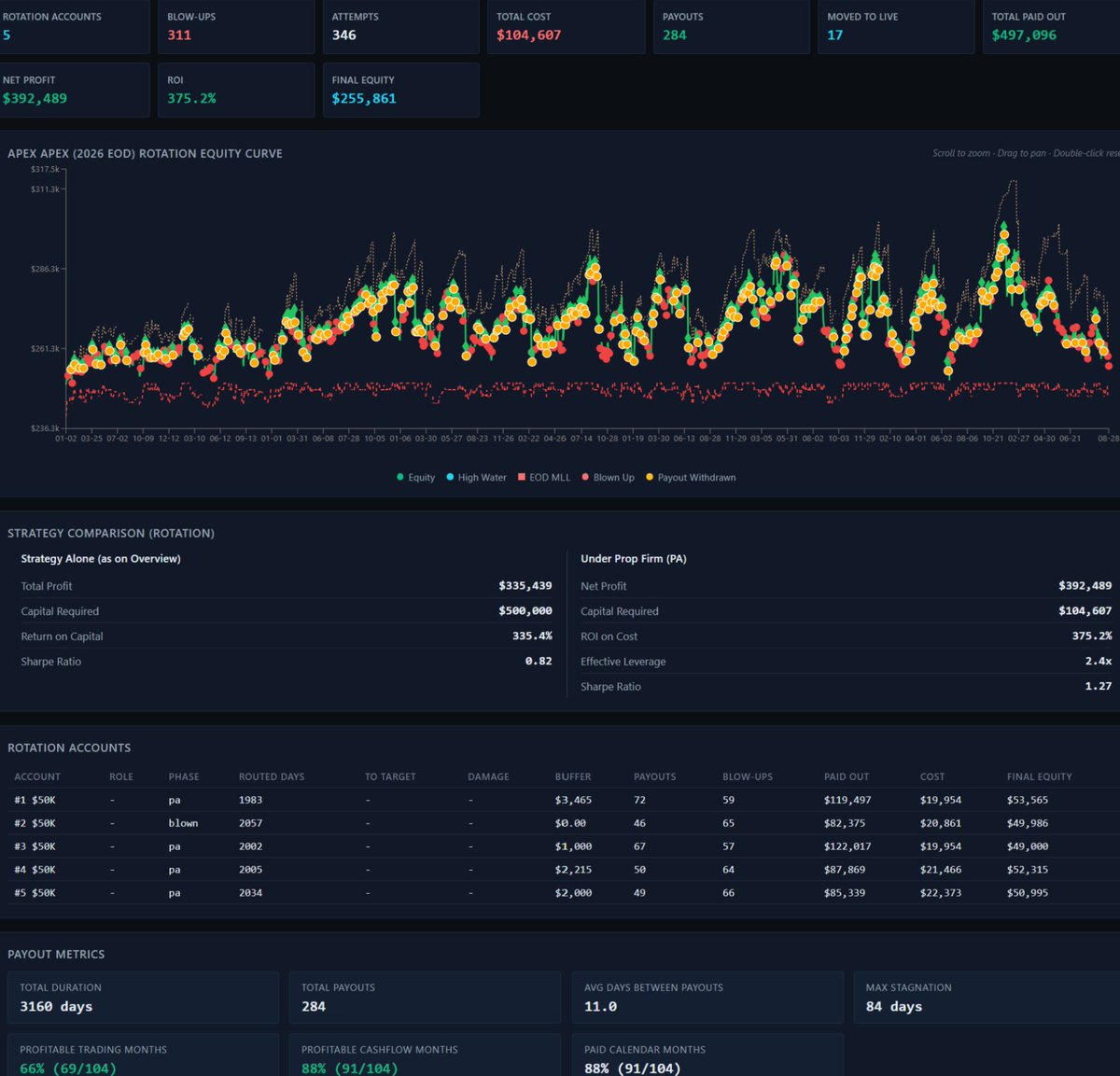Click the $236.3k y-axis bottom label

coord(45,428)
